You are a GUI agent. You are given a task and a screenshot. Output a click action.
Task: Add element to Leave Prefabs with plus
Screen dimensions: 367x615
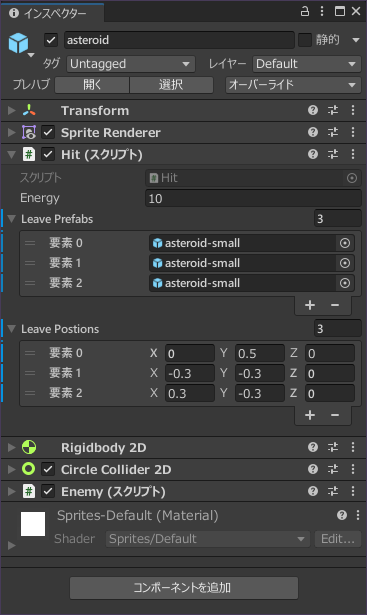310,305
